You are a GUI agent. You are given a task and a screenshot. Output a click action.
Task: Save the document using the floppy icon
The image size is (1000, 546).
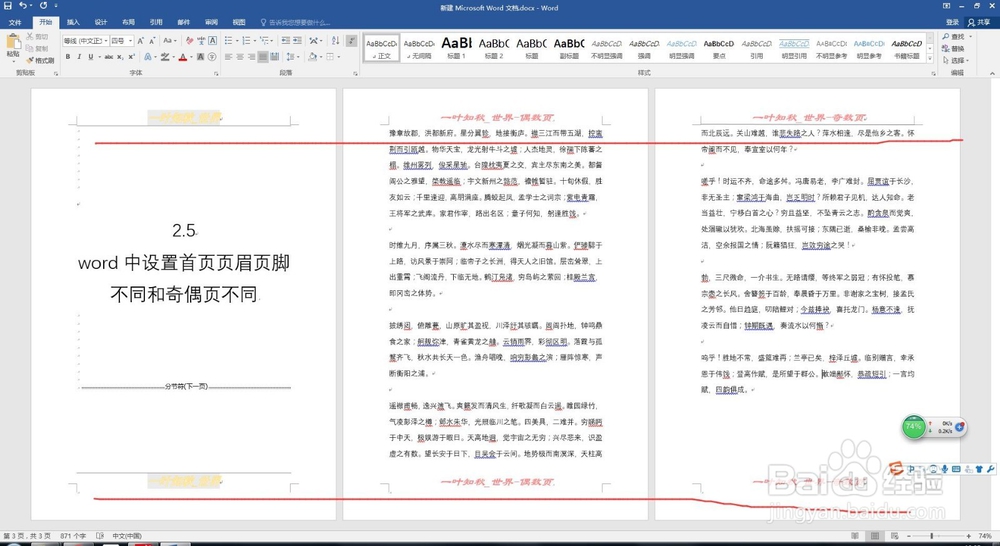coord(8,6)
